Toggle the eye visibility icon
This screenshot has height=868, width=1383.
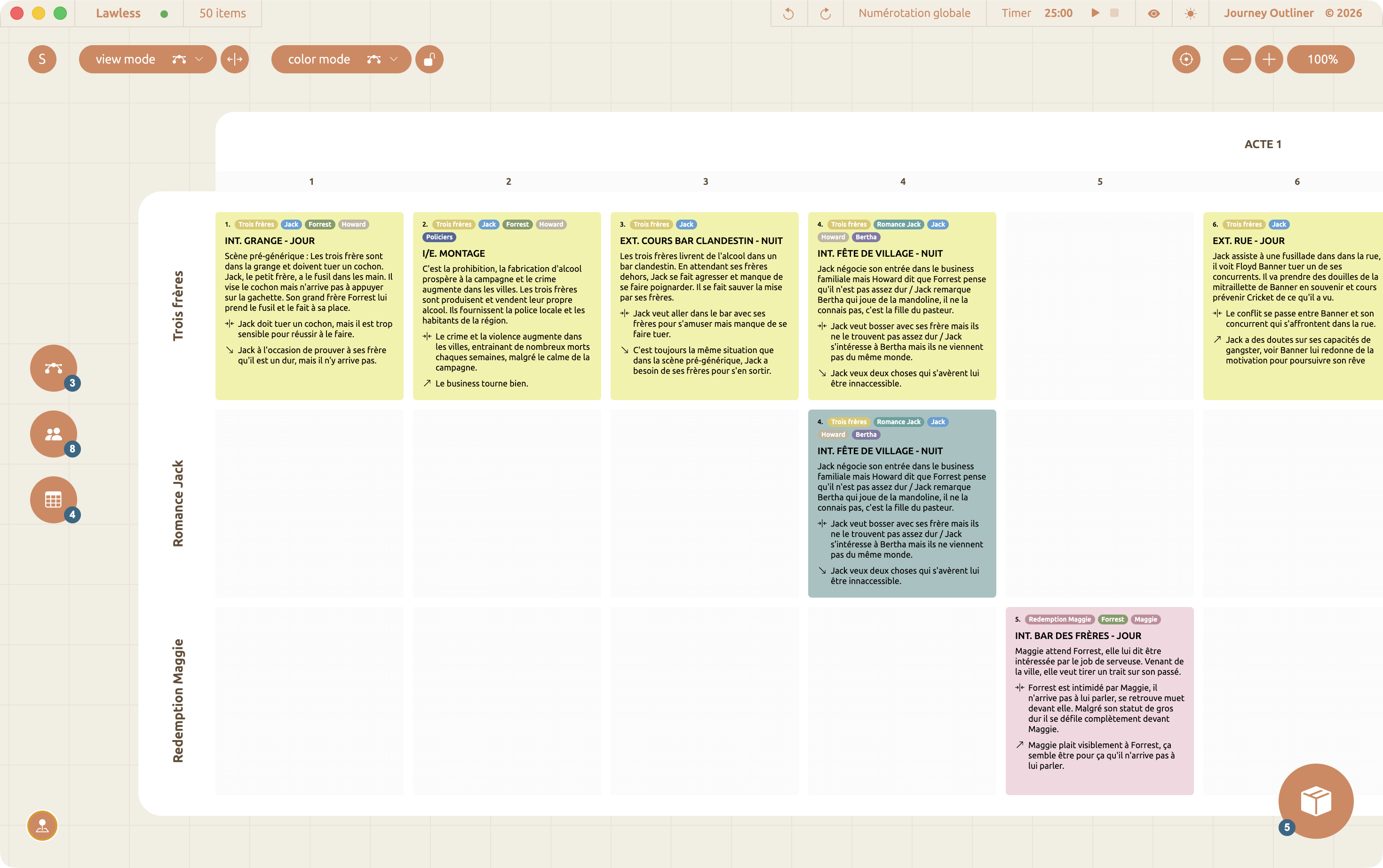point(1154,13)
